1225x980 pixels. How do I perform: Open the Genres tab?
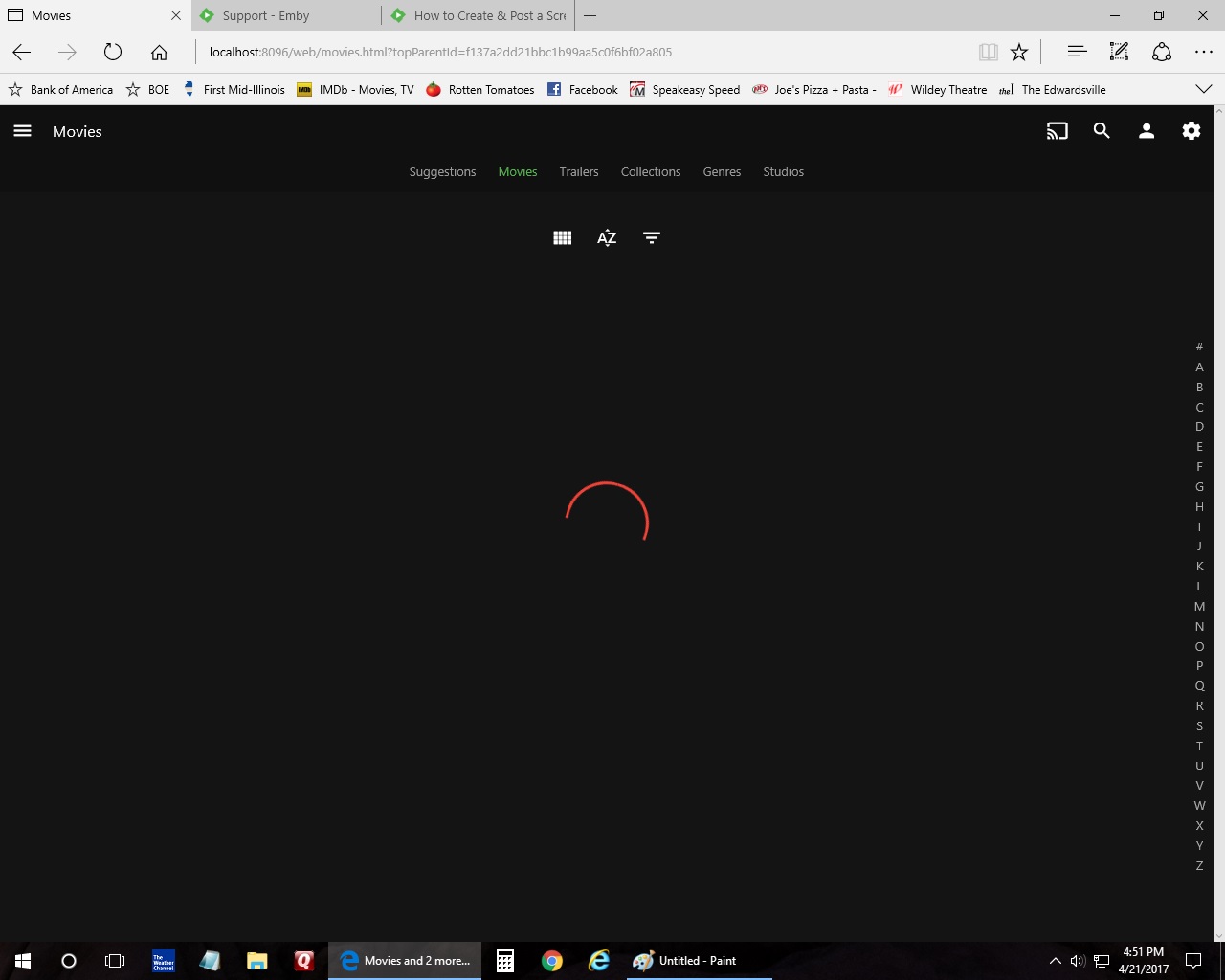click(722, 172)
